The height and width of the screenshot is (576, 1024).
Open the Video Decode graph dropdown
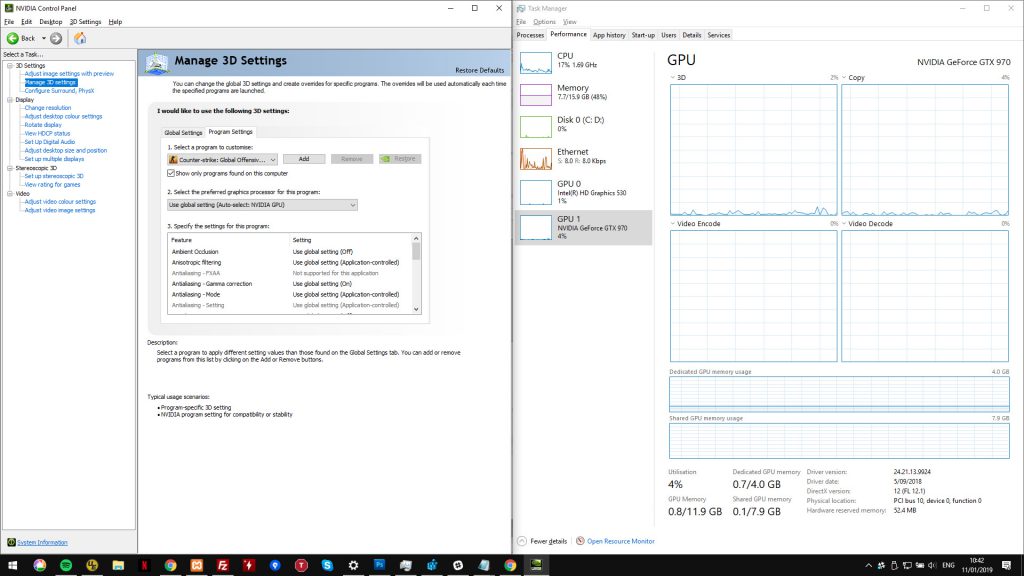(x=844, y=224)
